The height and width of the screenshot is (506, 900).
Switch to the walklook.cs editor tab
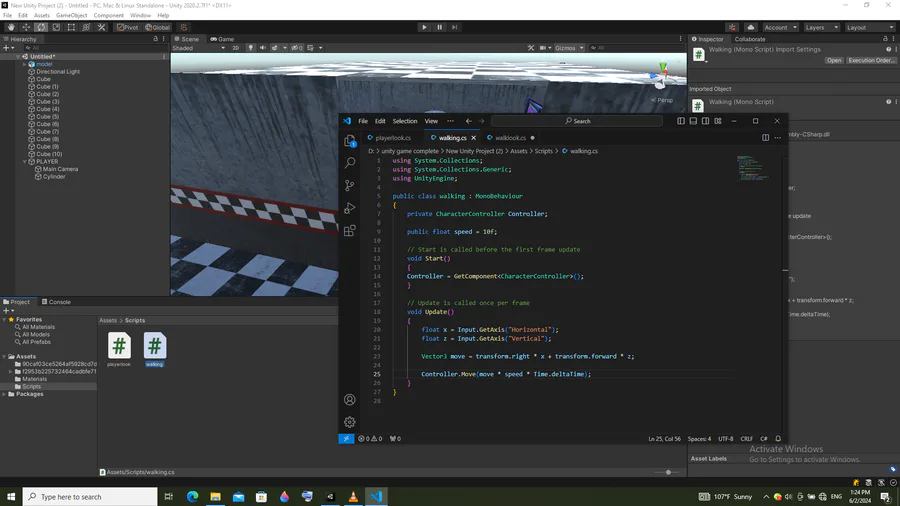click(510, 138)
